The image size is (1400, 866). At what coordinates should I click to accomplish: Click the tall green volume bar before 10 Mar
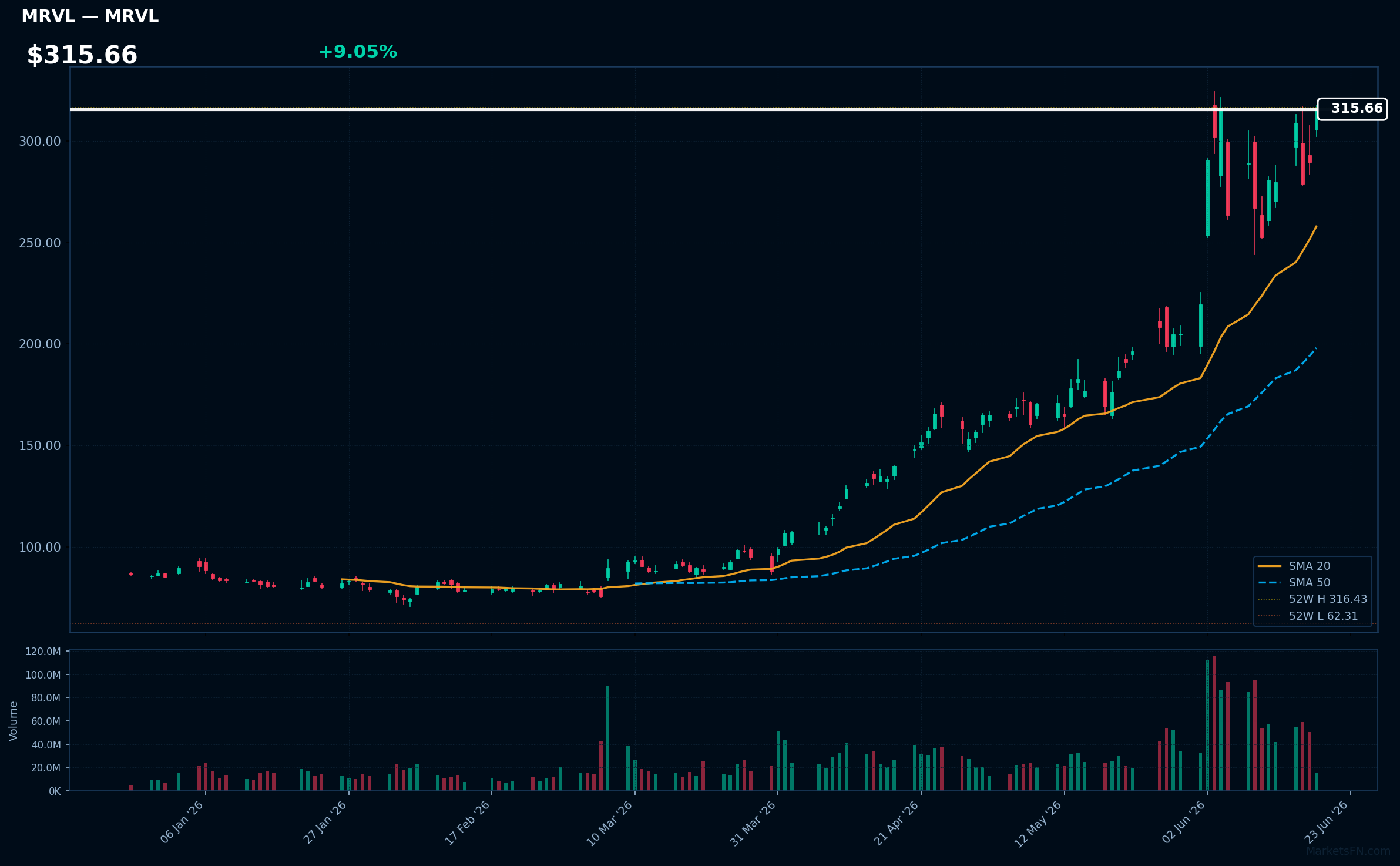(607, 738)
